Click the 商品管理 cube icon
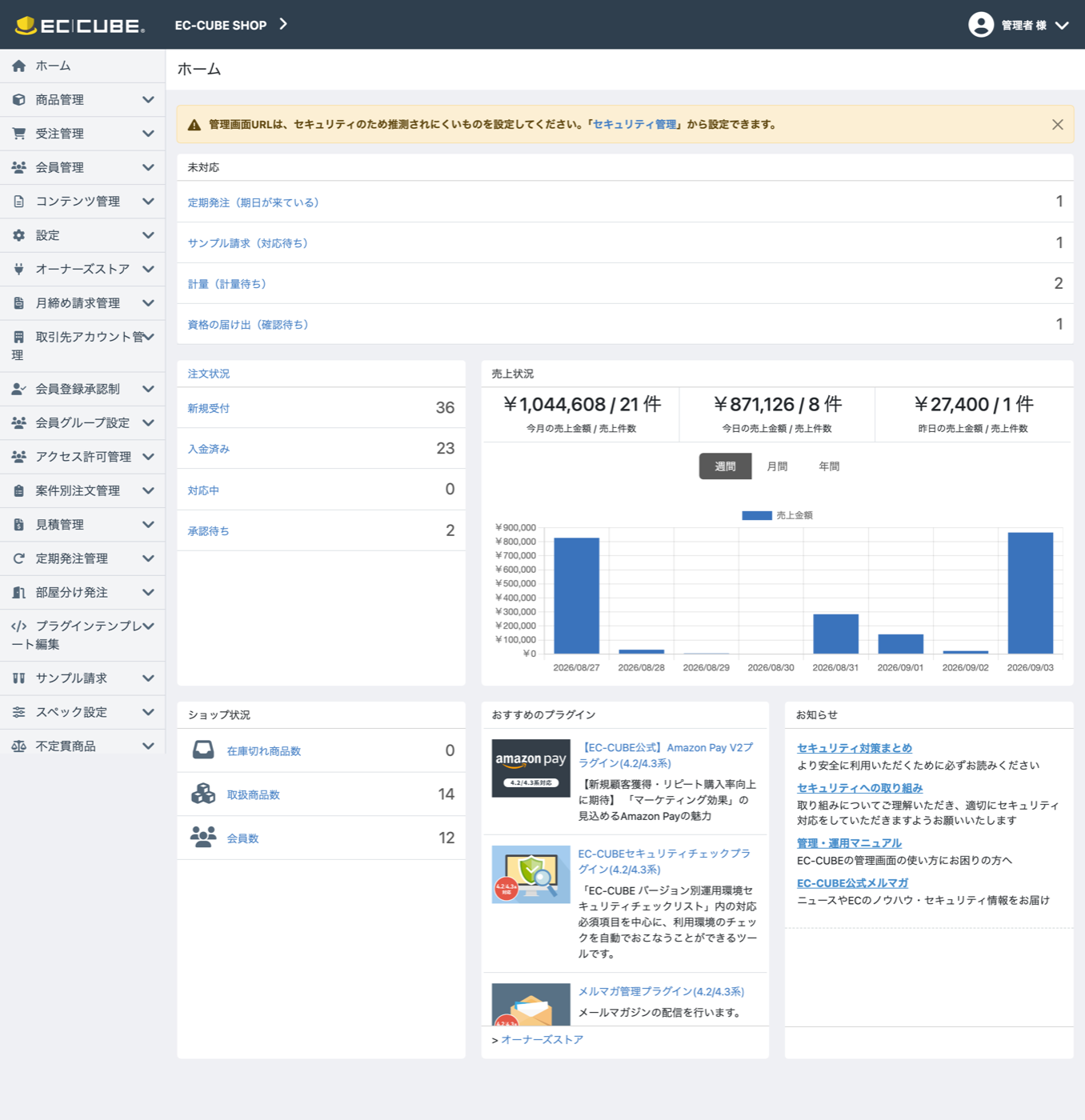1085x1120 pixels. [x=18, y=100]
